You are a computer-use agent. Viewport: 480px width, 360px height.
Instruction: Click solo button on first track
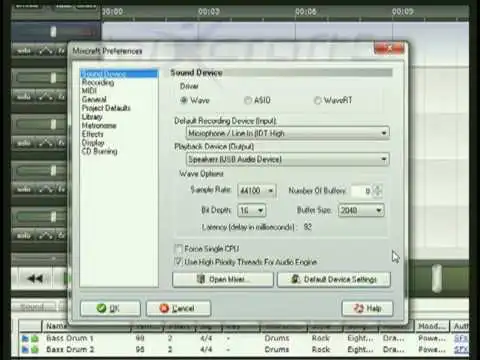24,51
